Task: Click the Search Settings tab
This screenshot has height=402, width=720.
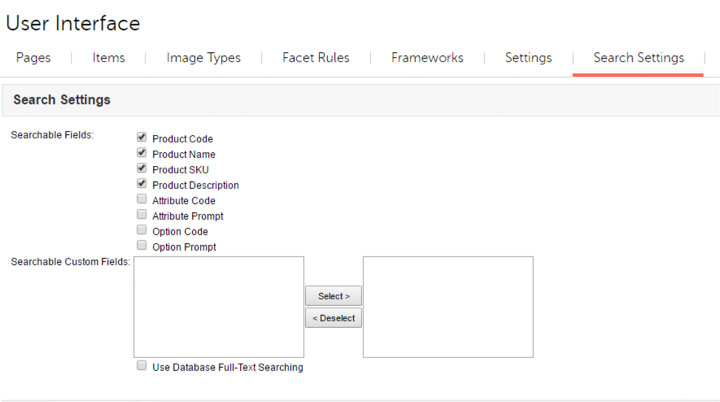Action: pyautogui.click(x=638, y=57)
